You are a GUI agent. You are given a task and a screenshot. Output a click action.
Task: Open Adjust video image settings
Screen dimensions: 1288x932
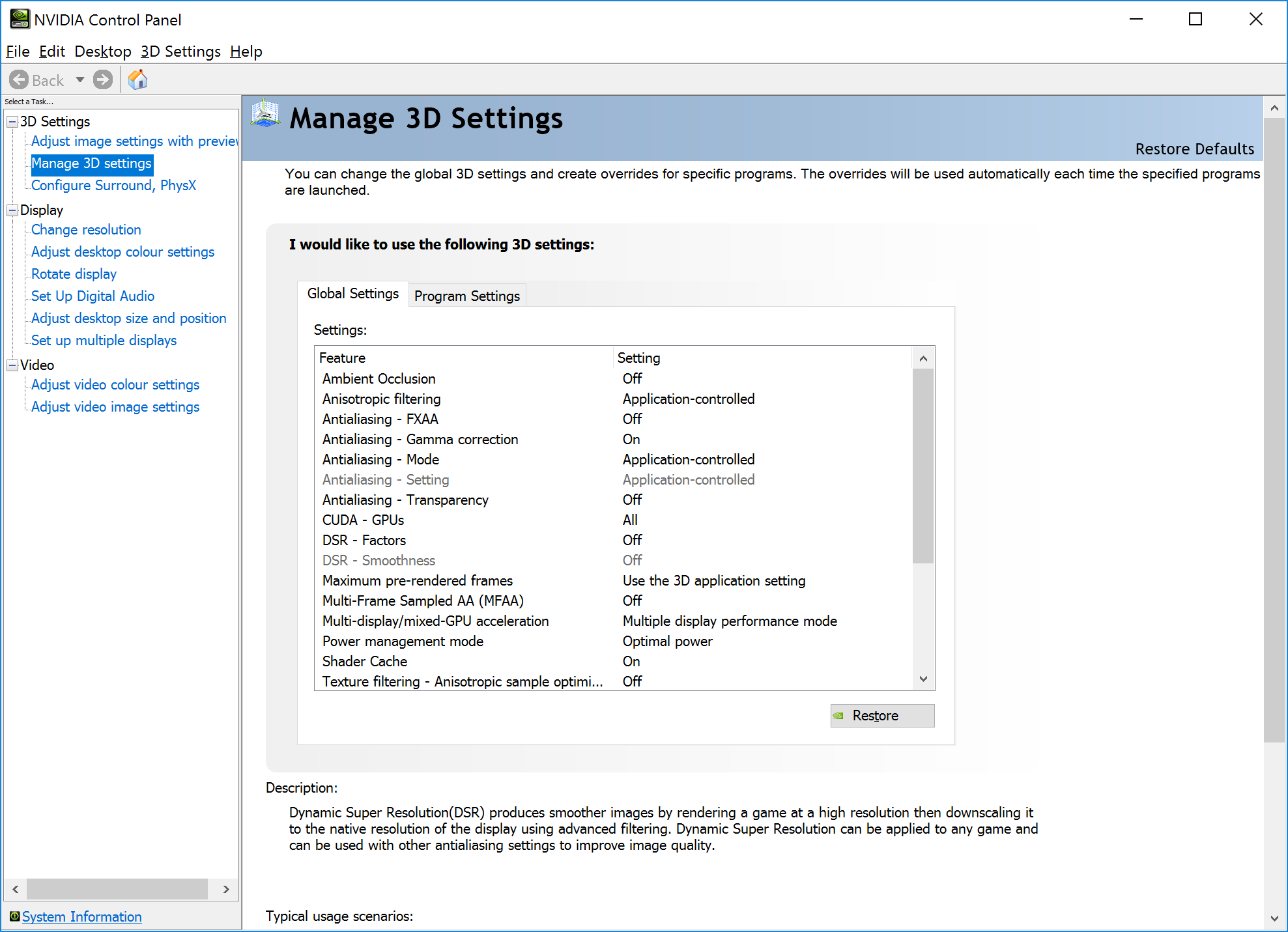tap(115, 407)
